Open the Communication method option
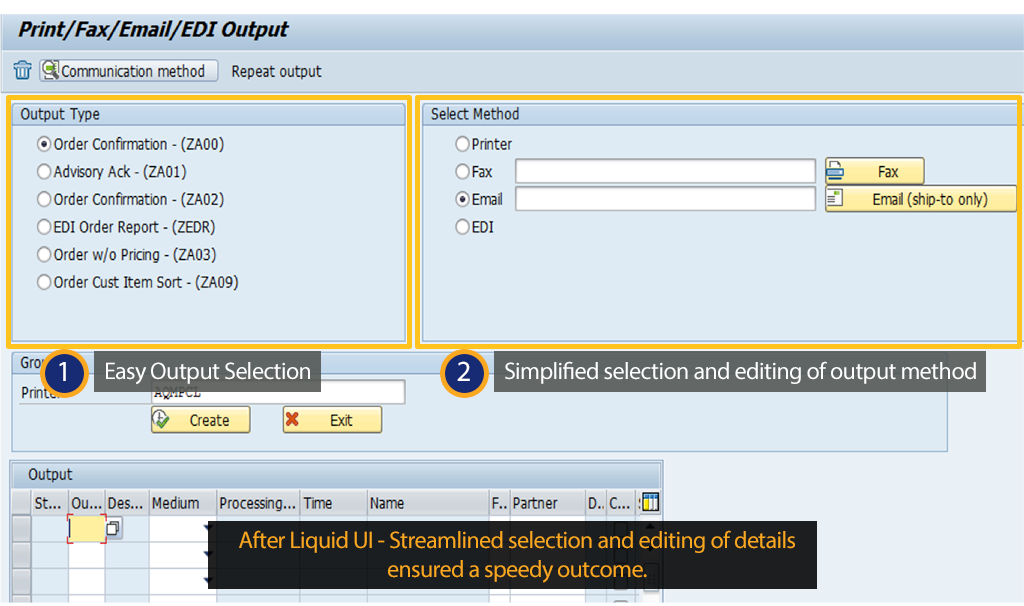This screenshot has height=606, width=1024. (x=129, y=71)
